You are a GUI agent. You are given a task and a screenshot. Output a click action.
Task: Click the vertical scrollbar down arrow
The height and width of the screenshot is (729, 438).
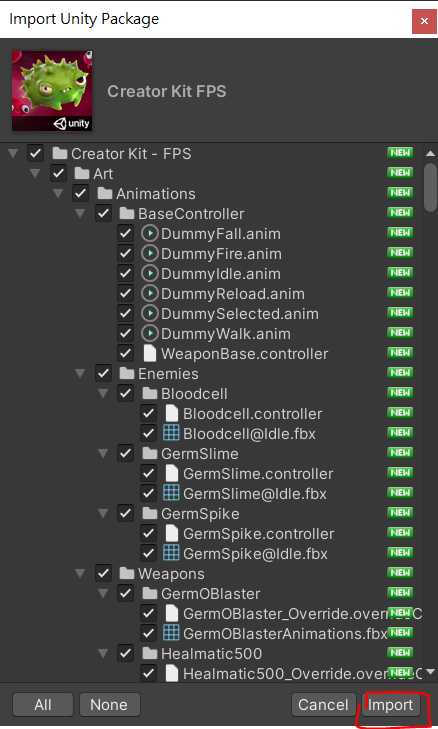click(430, 671)
